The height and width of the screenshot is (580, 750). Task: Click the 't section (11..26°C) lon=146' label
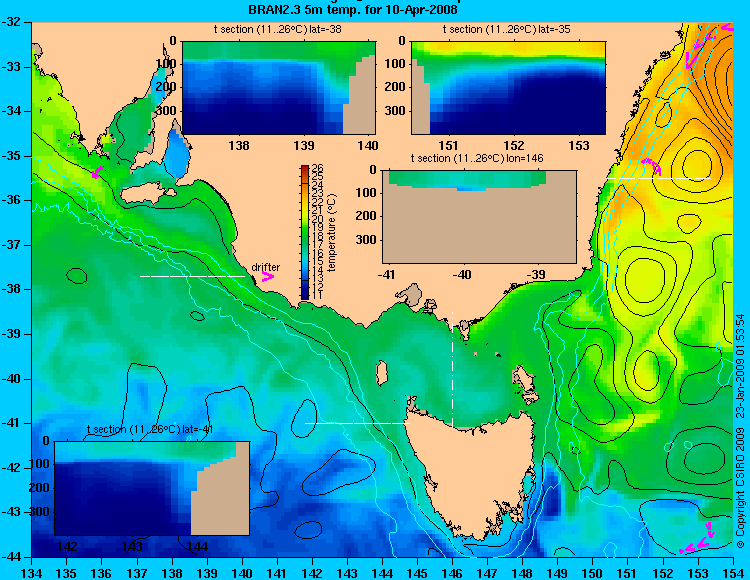tap(477, 158)
